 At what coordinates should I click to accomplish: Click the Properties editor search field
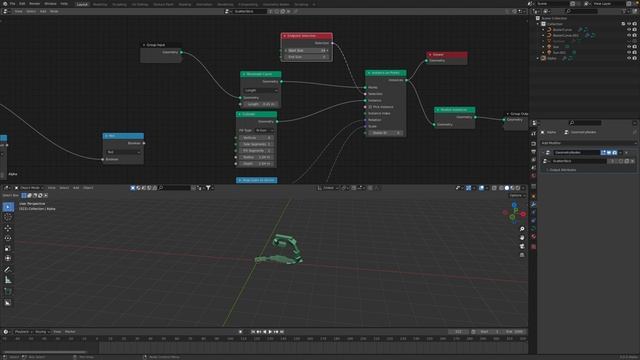tap(585, 123)
